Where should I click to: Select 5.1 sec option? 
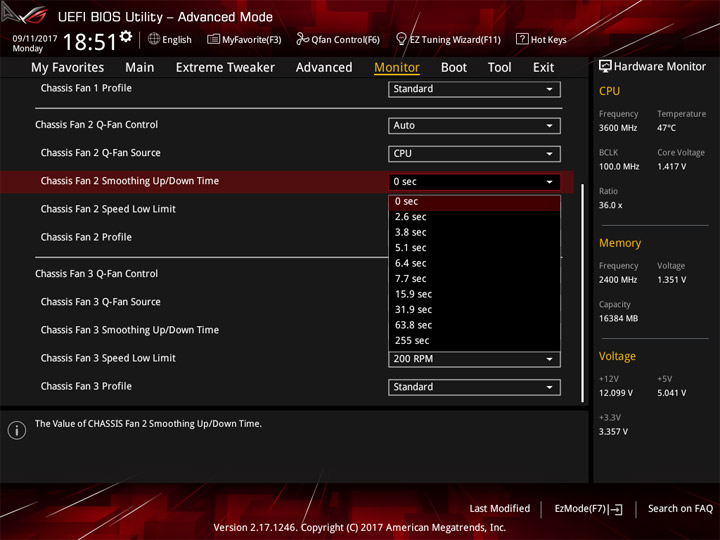[x=474, y=248]
